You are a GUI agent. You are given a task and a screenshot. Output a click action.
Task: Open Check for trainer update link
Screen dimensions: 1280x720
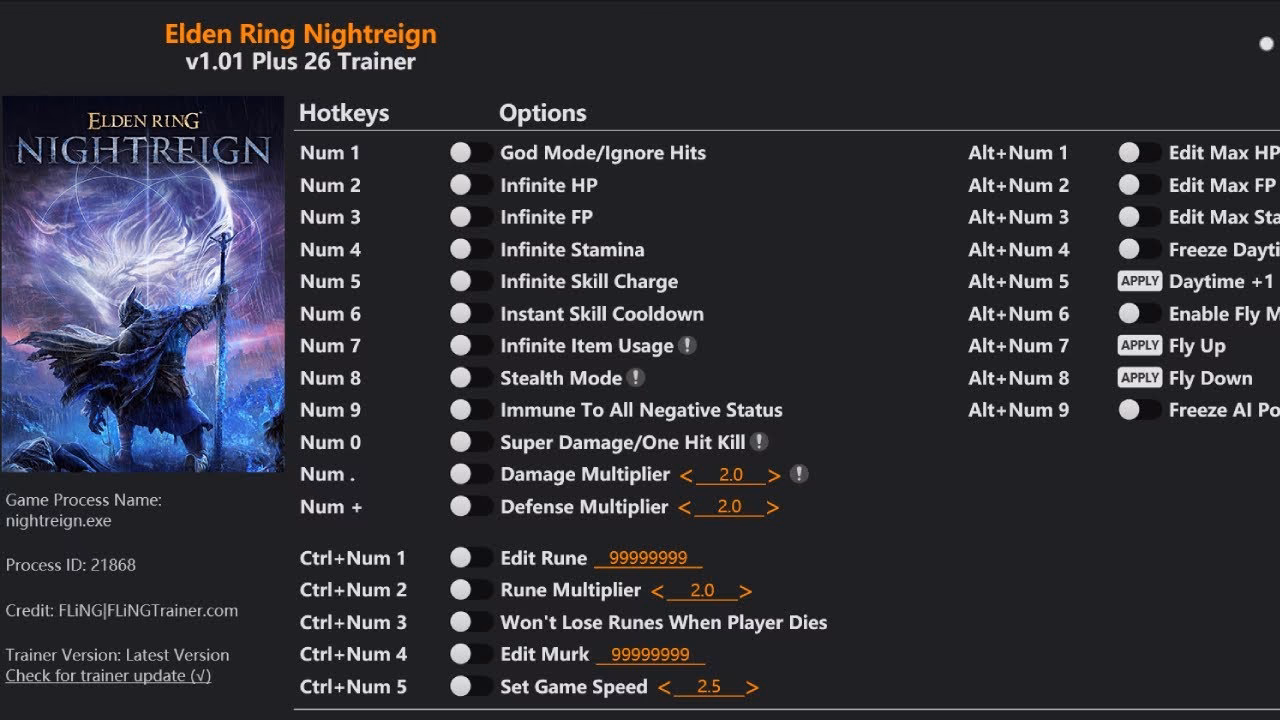[x=108, y=676]
